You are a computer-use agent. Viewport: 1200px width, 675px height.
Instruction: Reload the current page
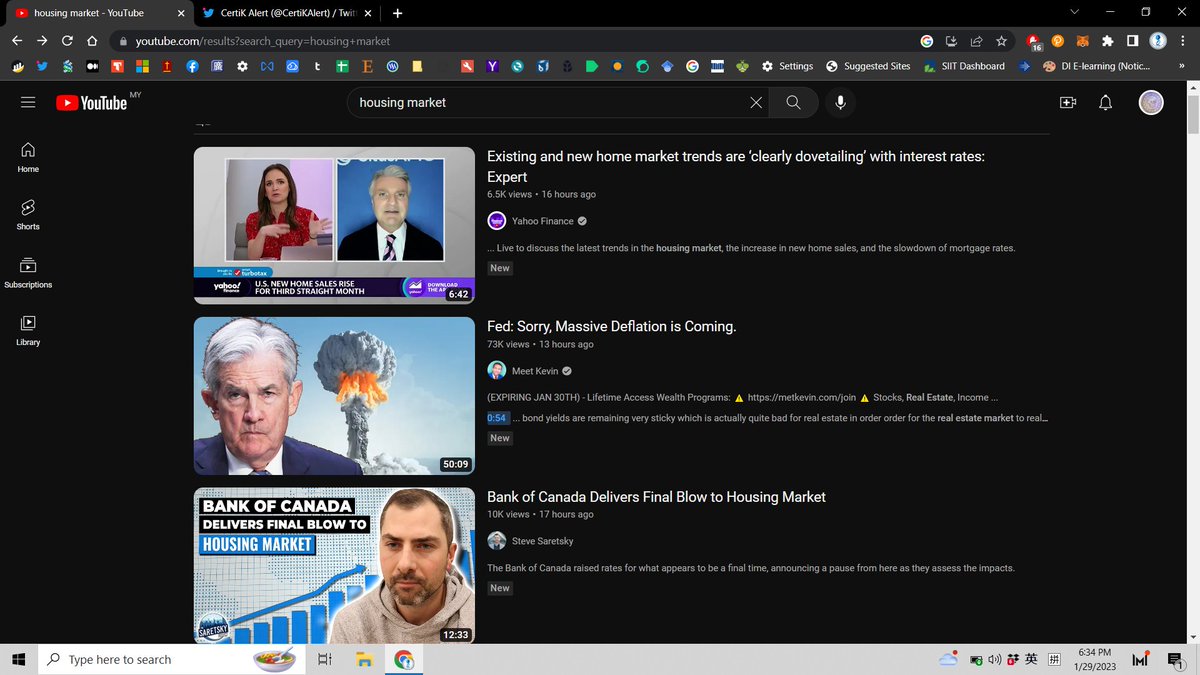67,41
